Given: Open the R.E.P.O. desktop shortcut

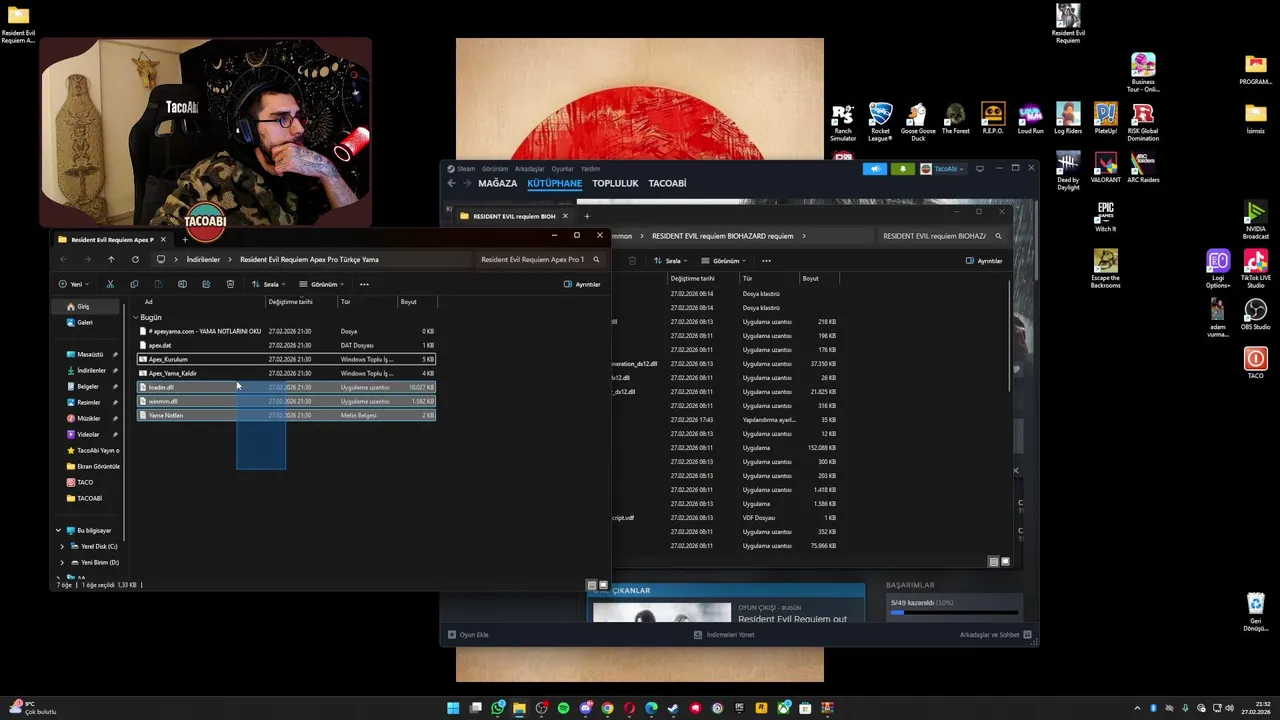Looking at the screenshot, I should coord(993,119).
